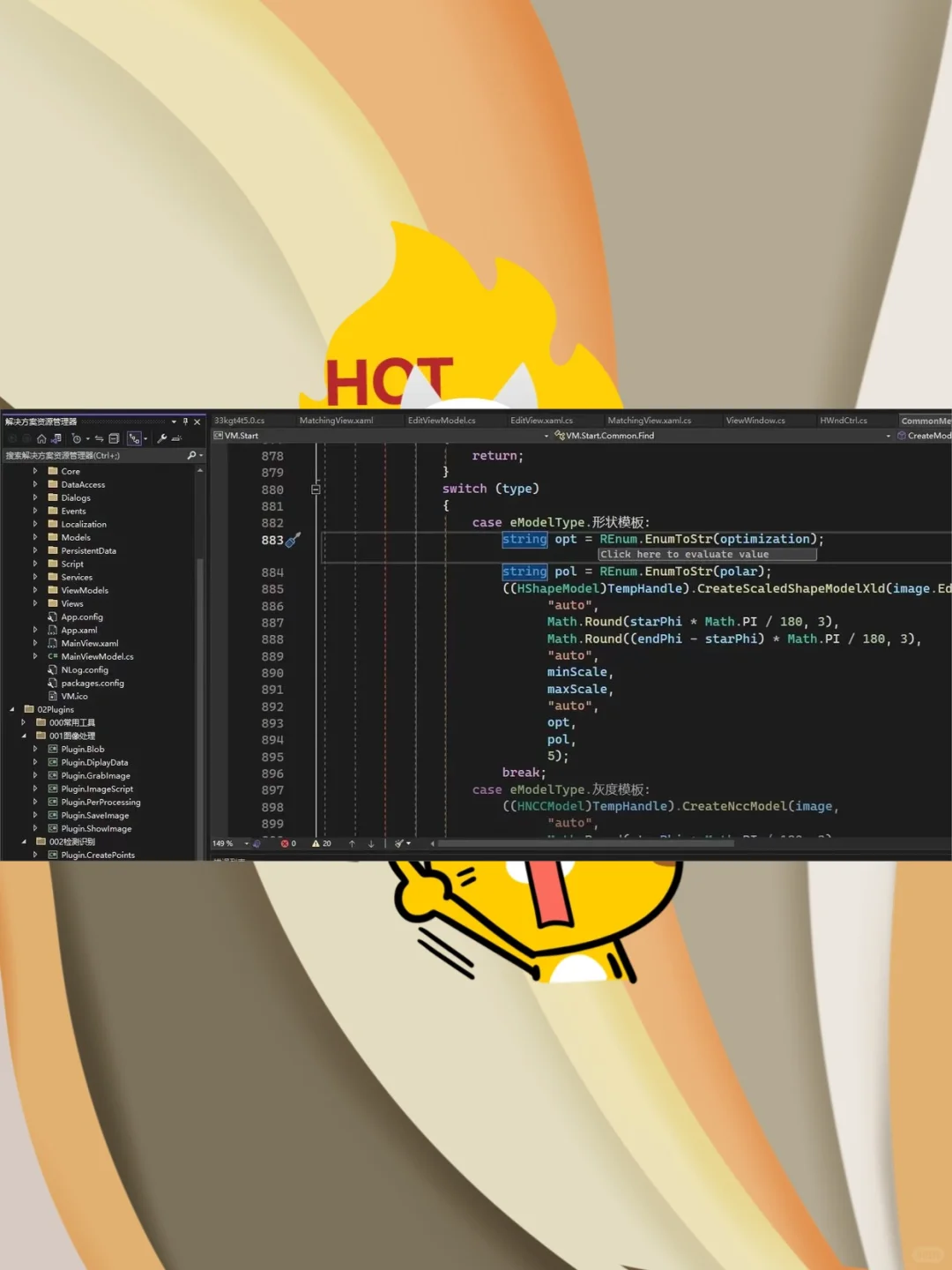This screenshot has height=1270, width=952.
Task: Switch to the HWndCtrl.cs tab
Action: tap(844, 421)
